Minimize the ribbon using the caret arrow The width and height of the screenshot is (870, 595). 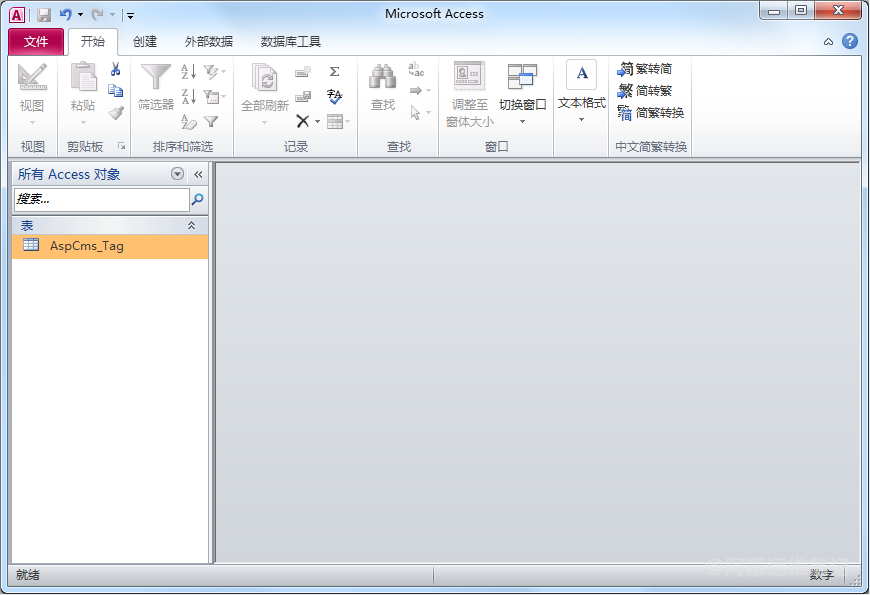[828, 42]
